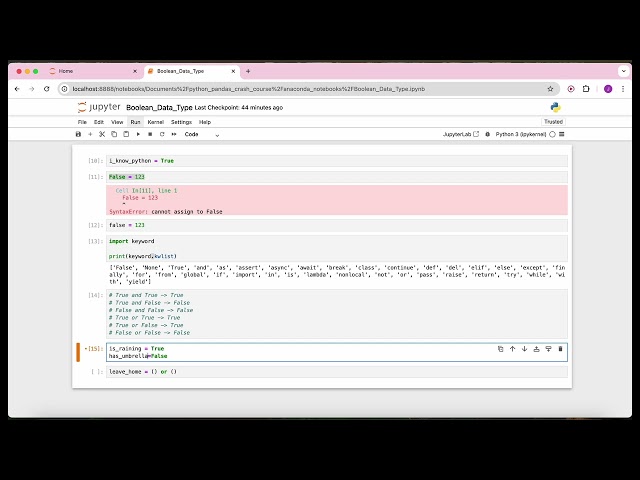Click the [14]: cell prompt
Image resolution: width=640 pixels, height=480 pixels.
[x=96, y=295]
